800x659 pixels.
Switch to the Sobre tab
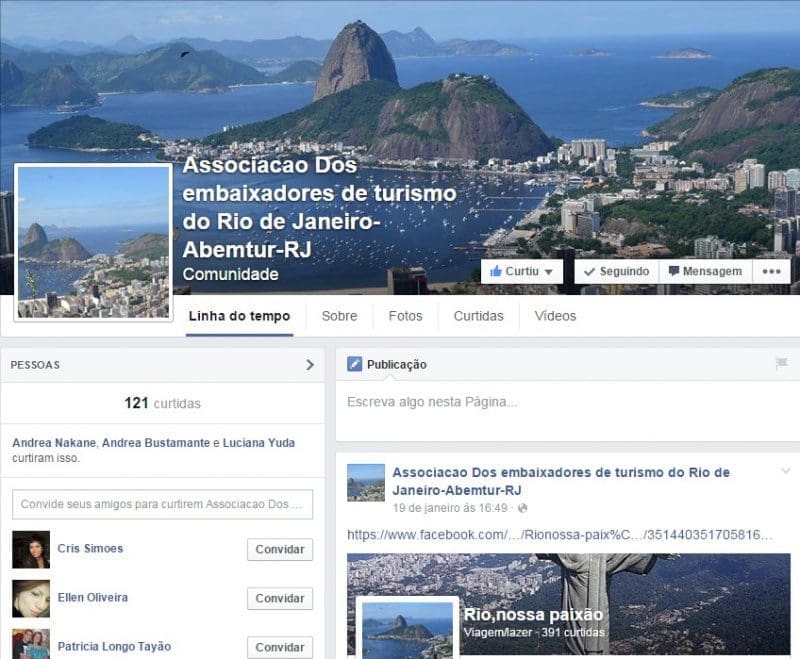[x=339, y=316]
